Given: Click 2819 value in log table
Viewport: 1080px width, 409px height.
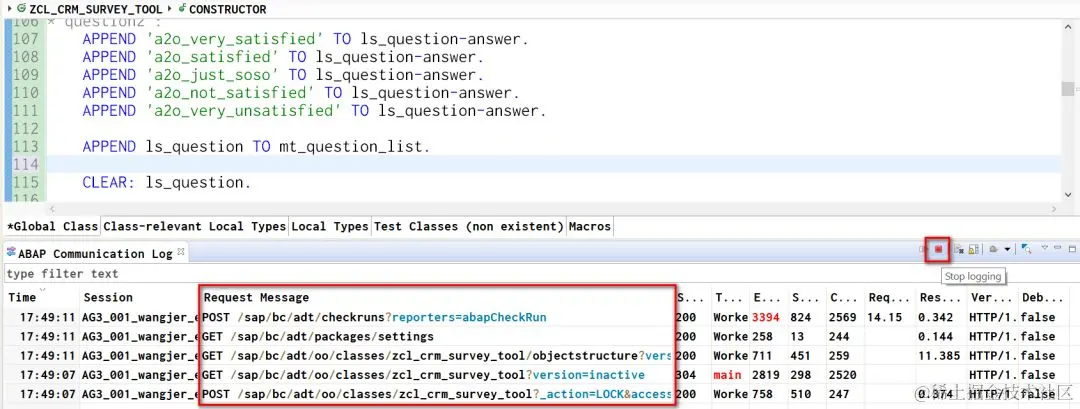Looking at the screenshot, I should pos(766,375).
